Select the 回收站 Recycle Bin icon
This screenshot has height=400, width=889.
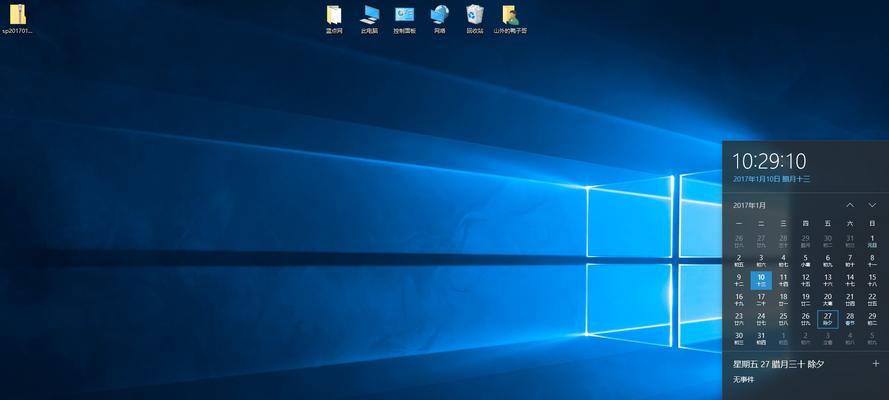(x=475, y=20)
